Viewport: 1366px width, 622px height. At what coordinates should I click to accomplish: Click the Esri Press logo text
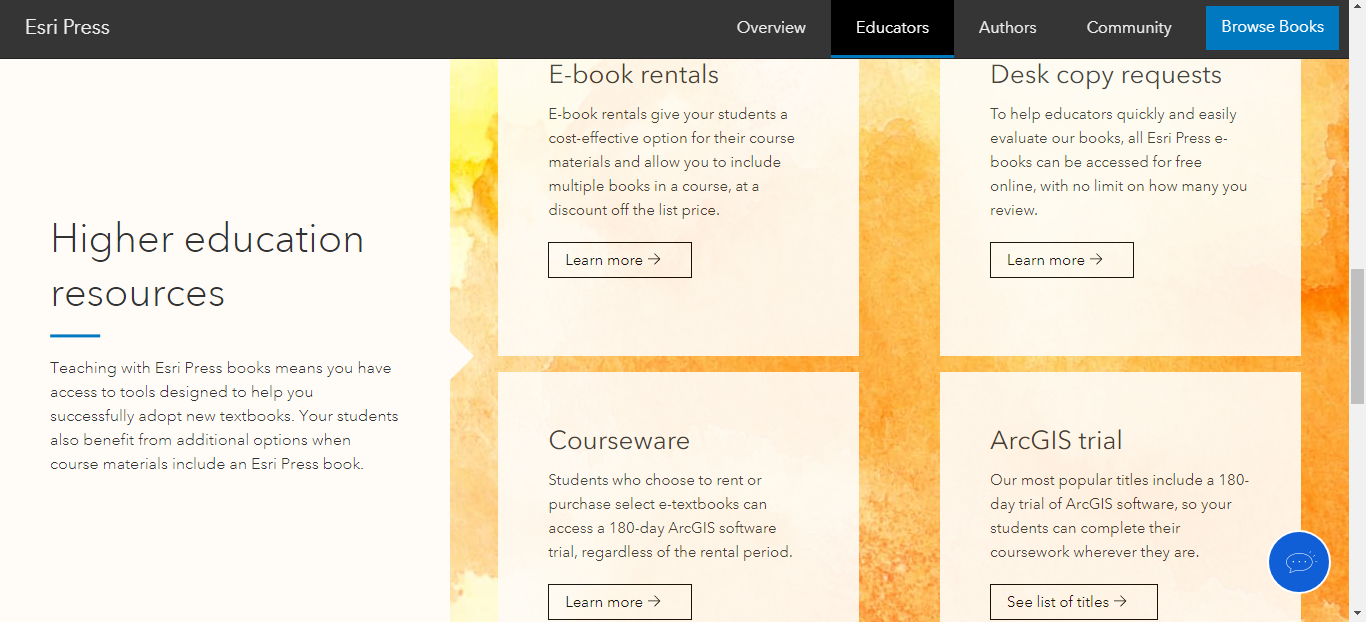[67, 28]
